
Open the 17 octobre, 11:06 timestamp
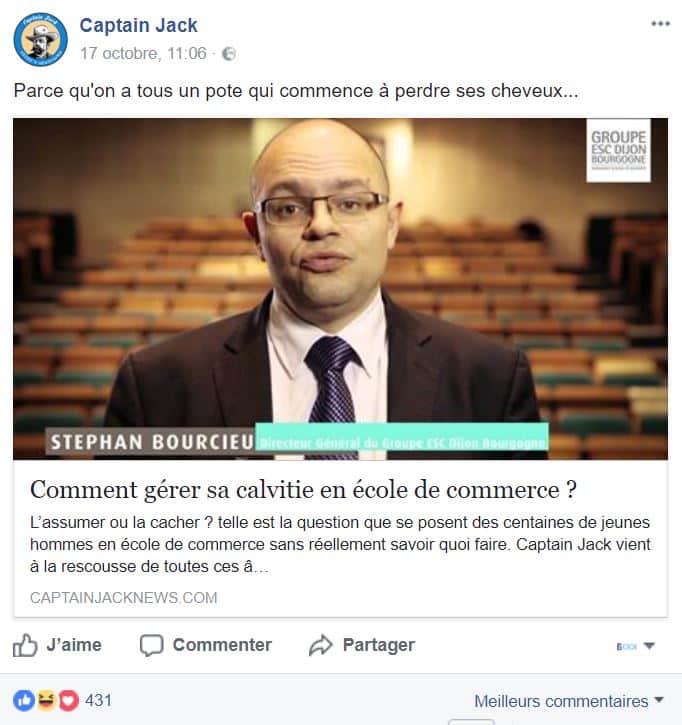143,54
